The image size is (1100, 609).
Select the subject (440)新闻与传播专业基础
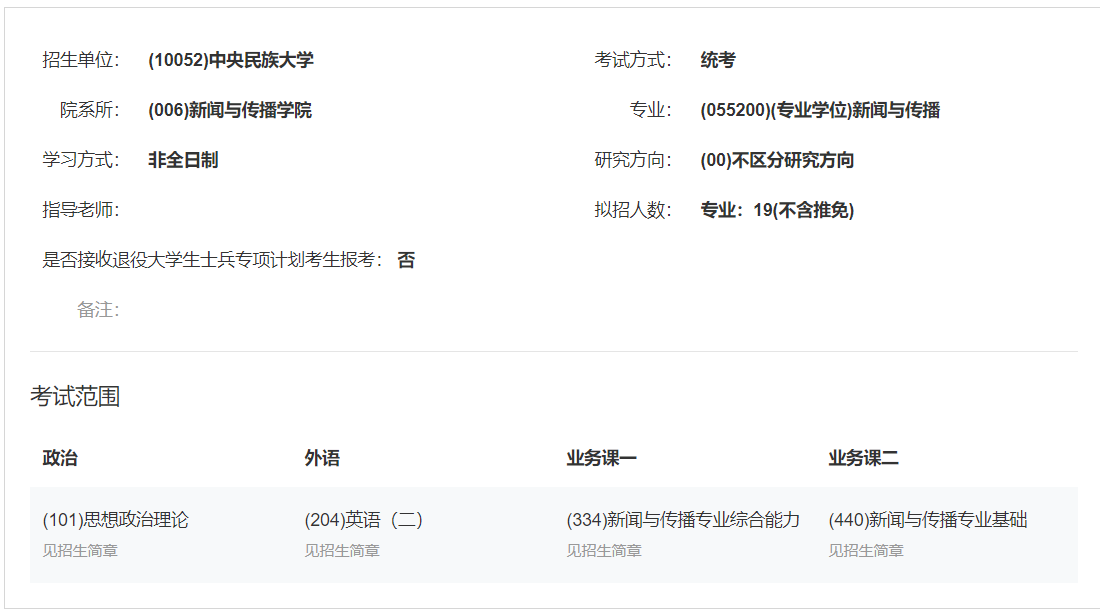[927, 520]
